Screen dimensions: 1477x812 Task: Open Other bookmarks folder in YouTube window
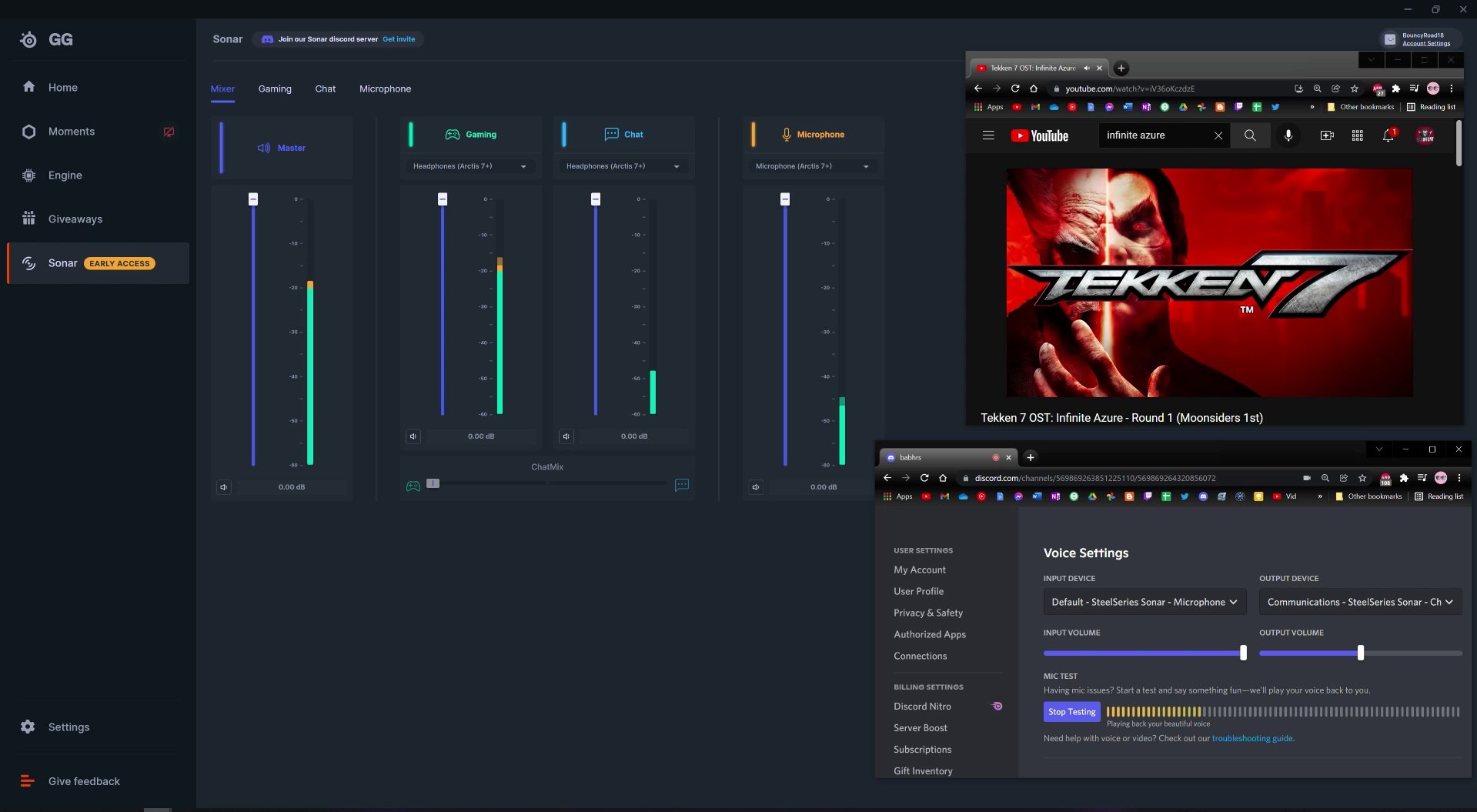(x=1361, y=107)
